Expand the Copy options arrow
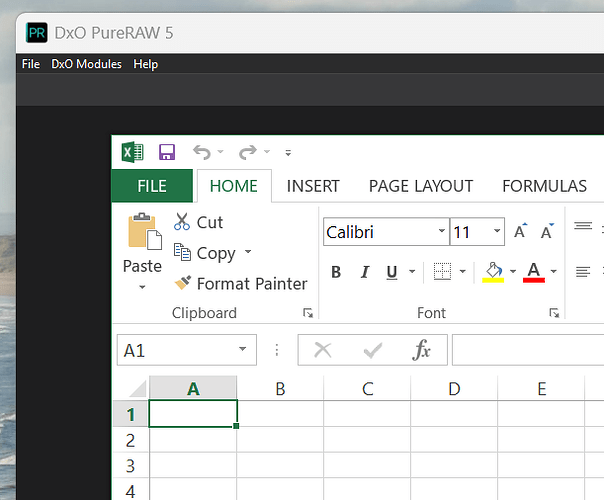This screenshot has height=500, width=604. click(248, 252)
